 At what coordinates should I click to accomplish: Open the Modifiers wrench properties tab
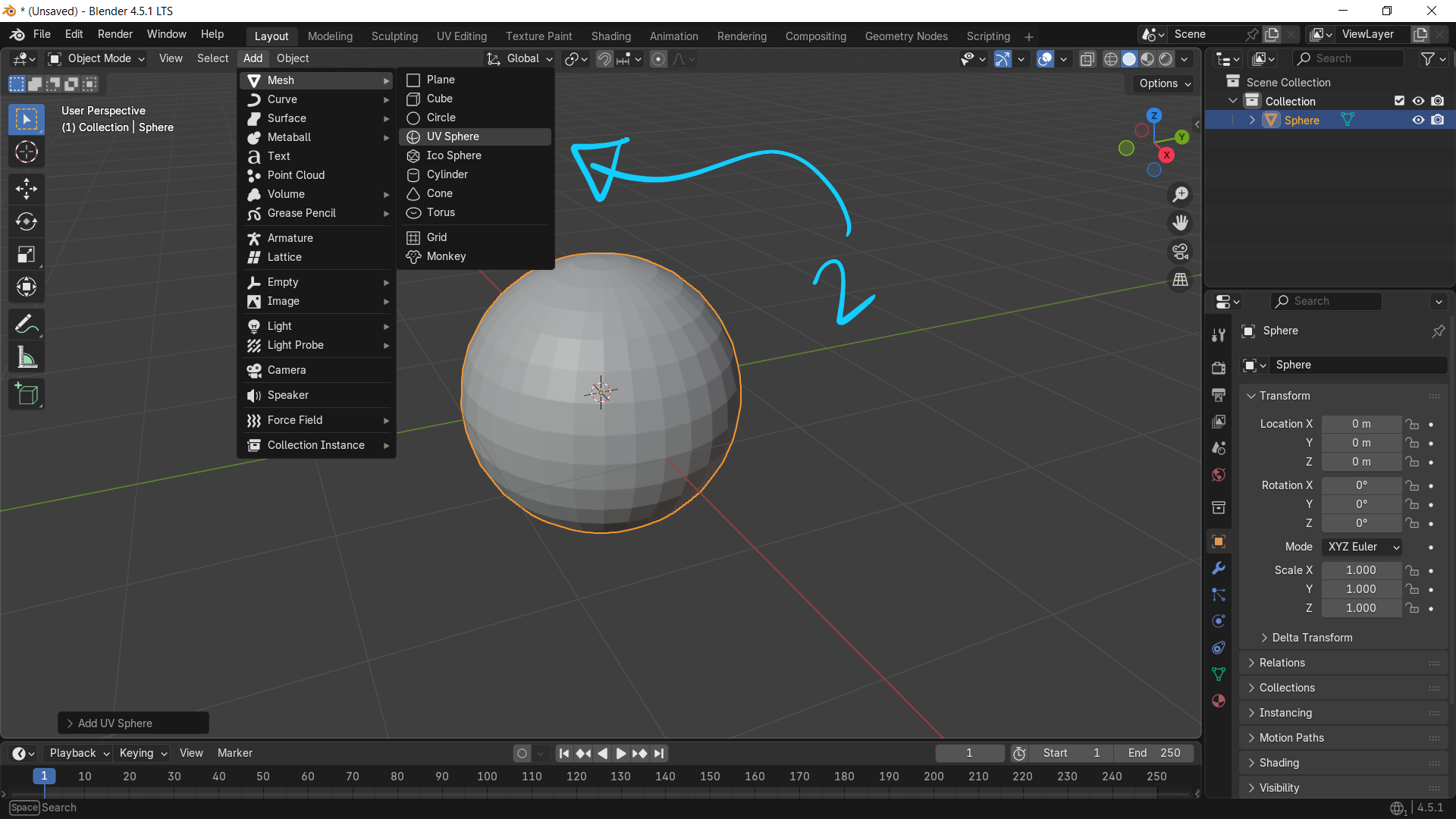click(1219, 568)
